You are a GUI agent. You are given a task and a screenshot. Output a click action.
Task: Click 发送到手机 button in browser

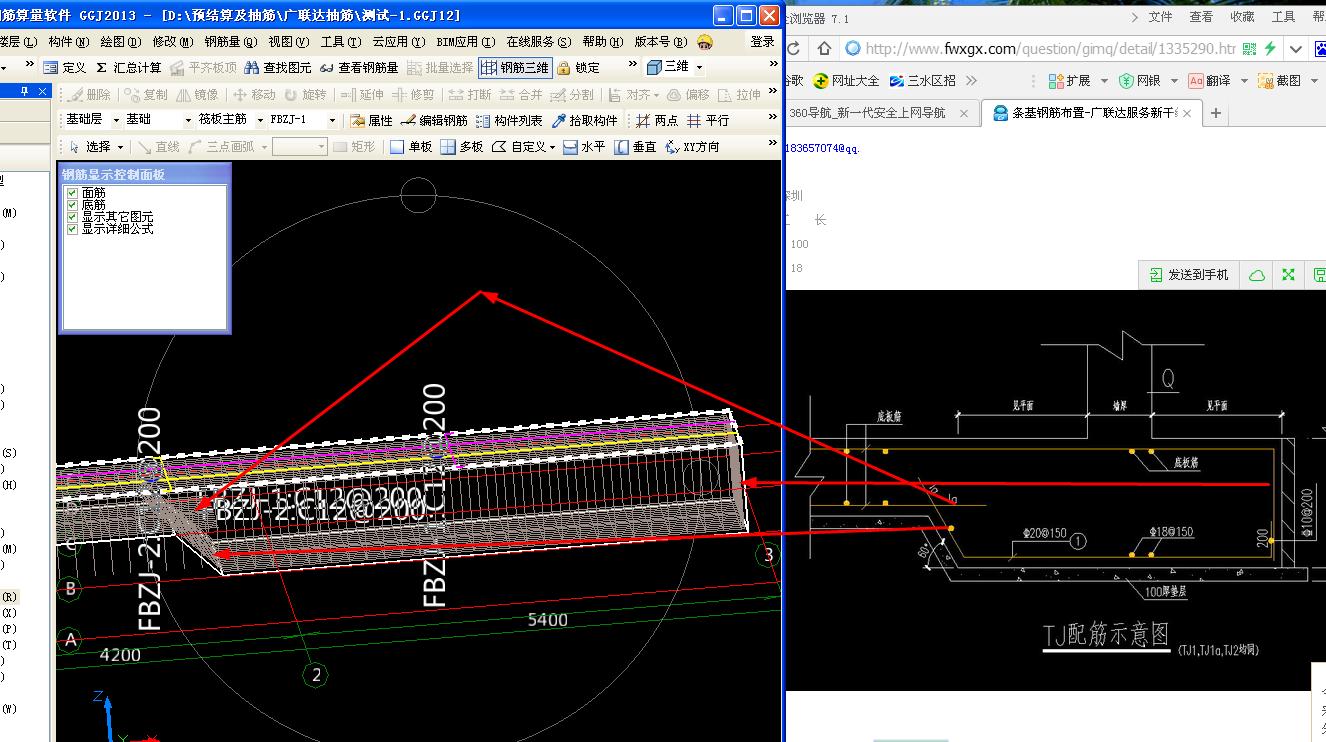click(x=1189, y=274)
